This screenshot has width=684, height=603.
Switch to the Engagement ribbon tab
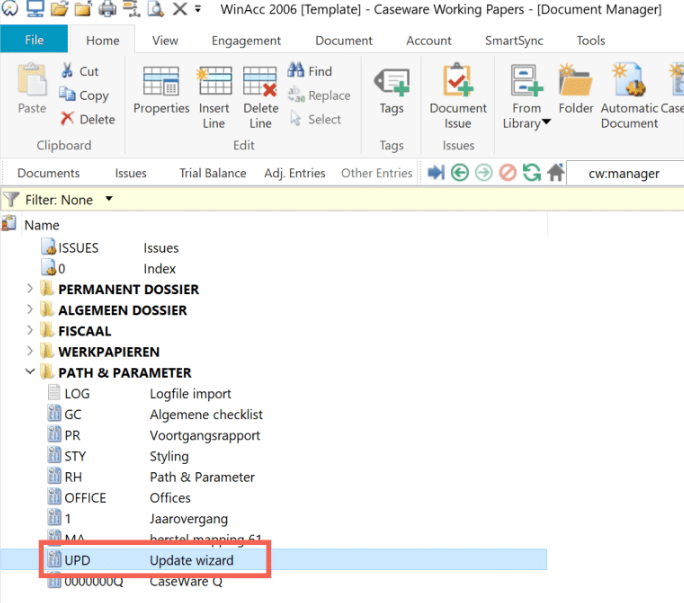click(x=246, y=41)
